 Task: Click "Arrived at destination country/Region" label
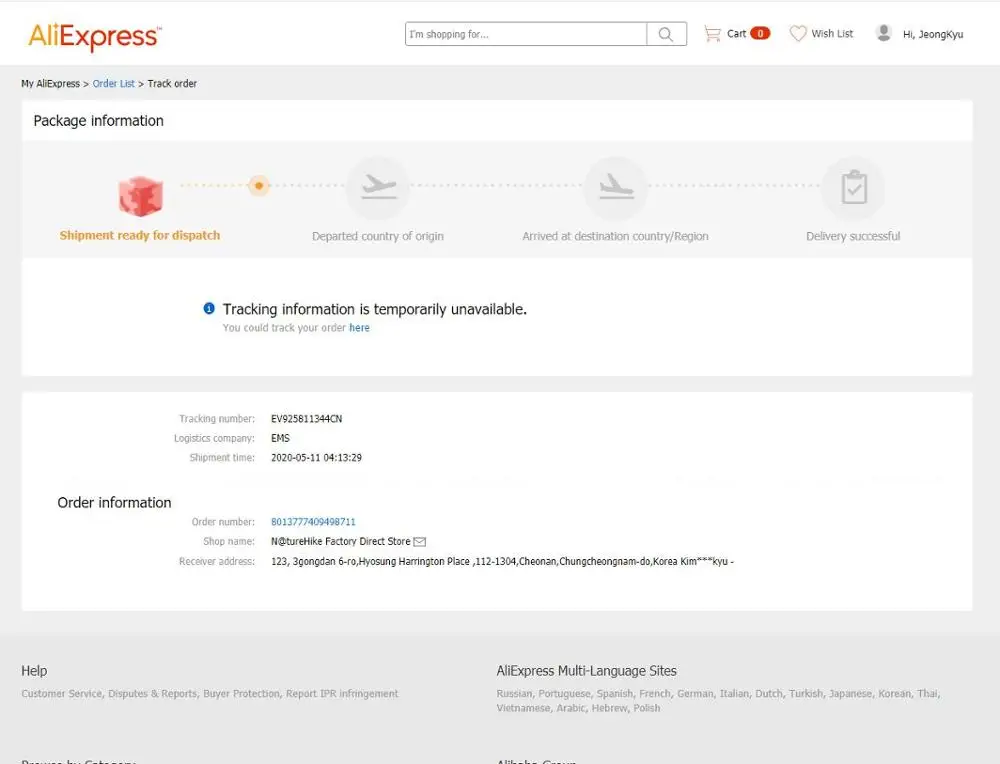[x=615, y=236]
